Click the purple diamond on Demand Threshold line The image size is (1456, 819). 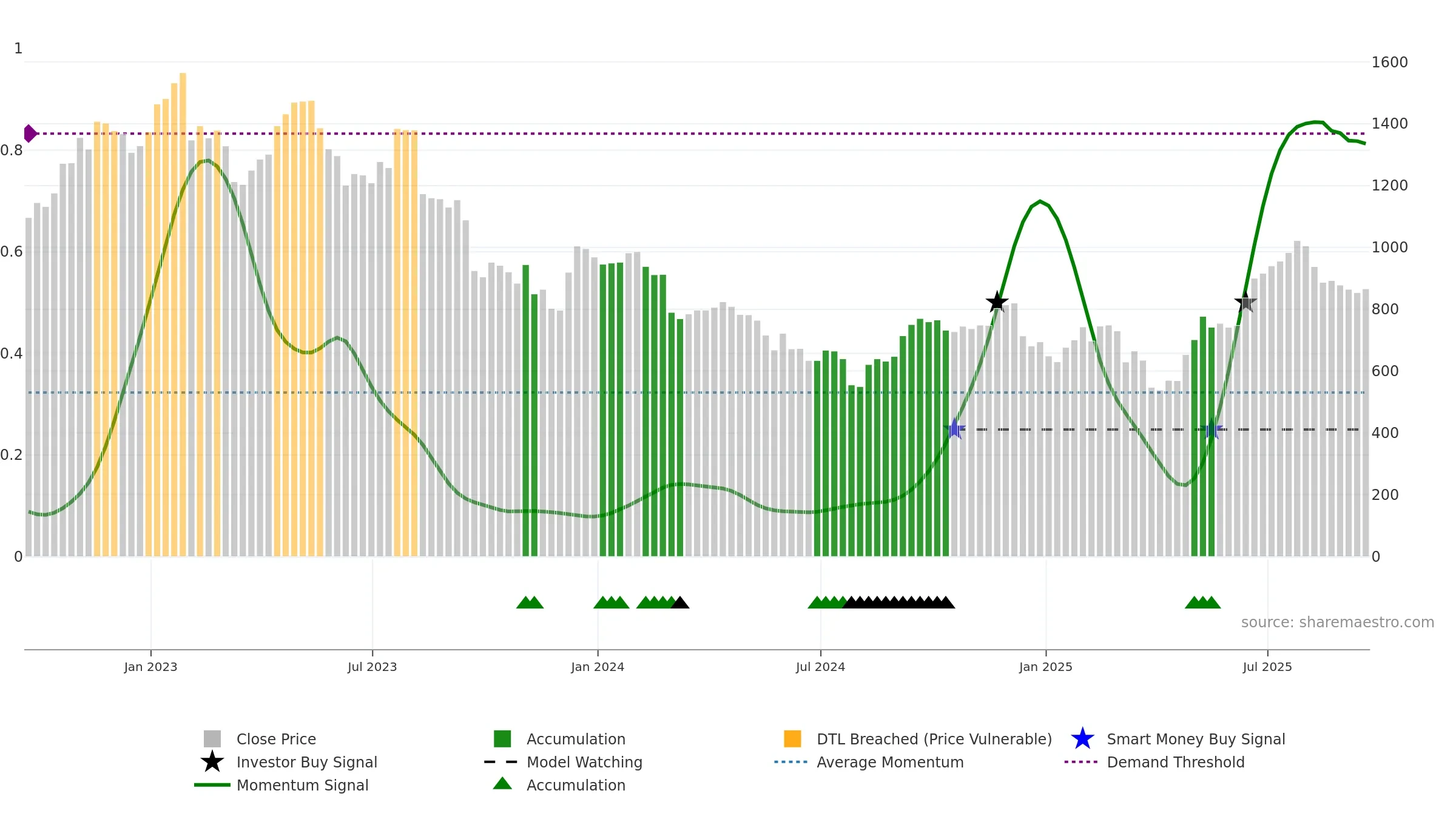tap(30, 133)
